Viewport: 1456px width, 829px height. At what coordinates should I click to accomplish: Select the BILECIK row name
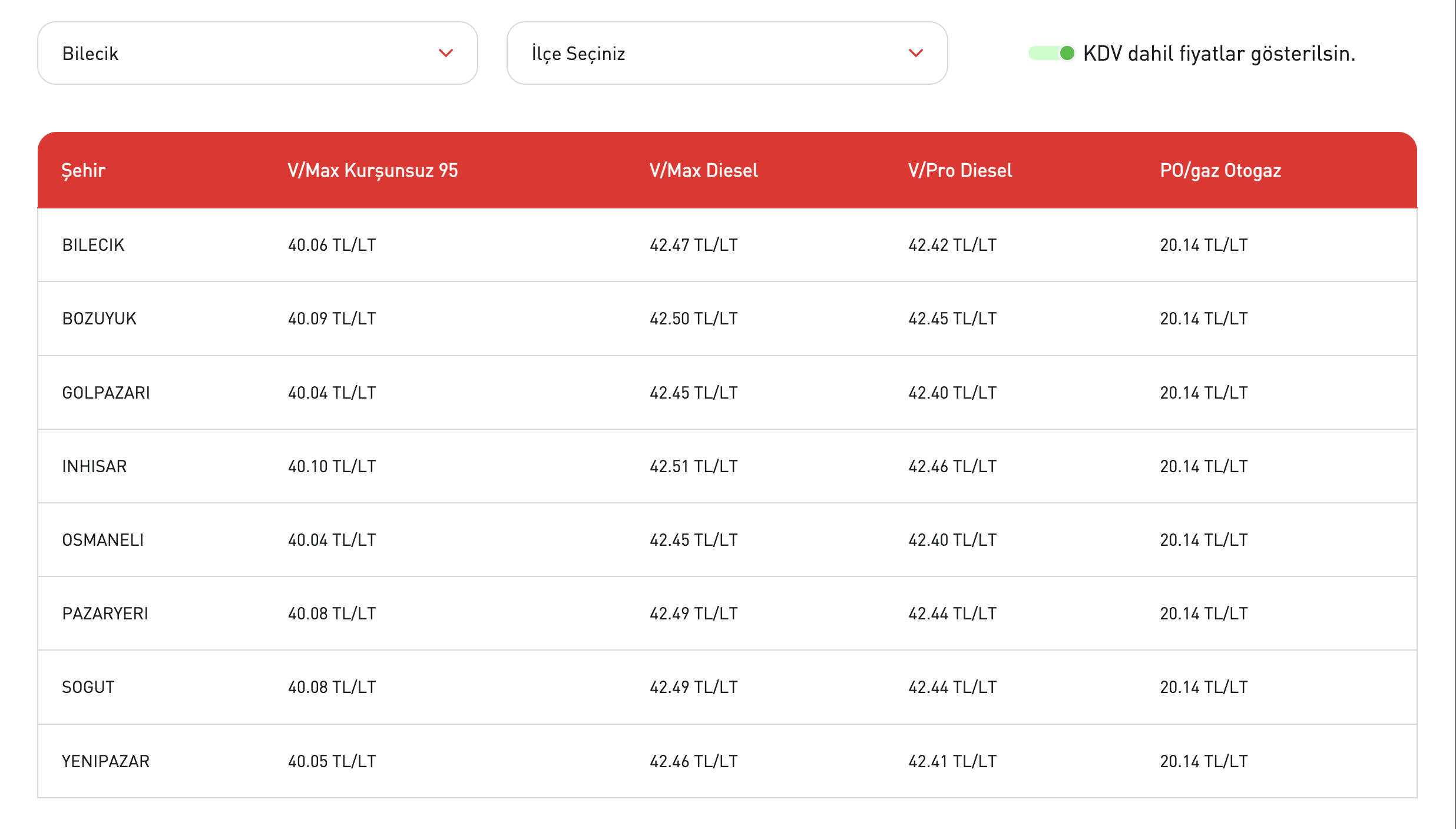coord(93,245)
